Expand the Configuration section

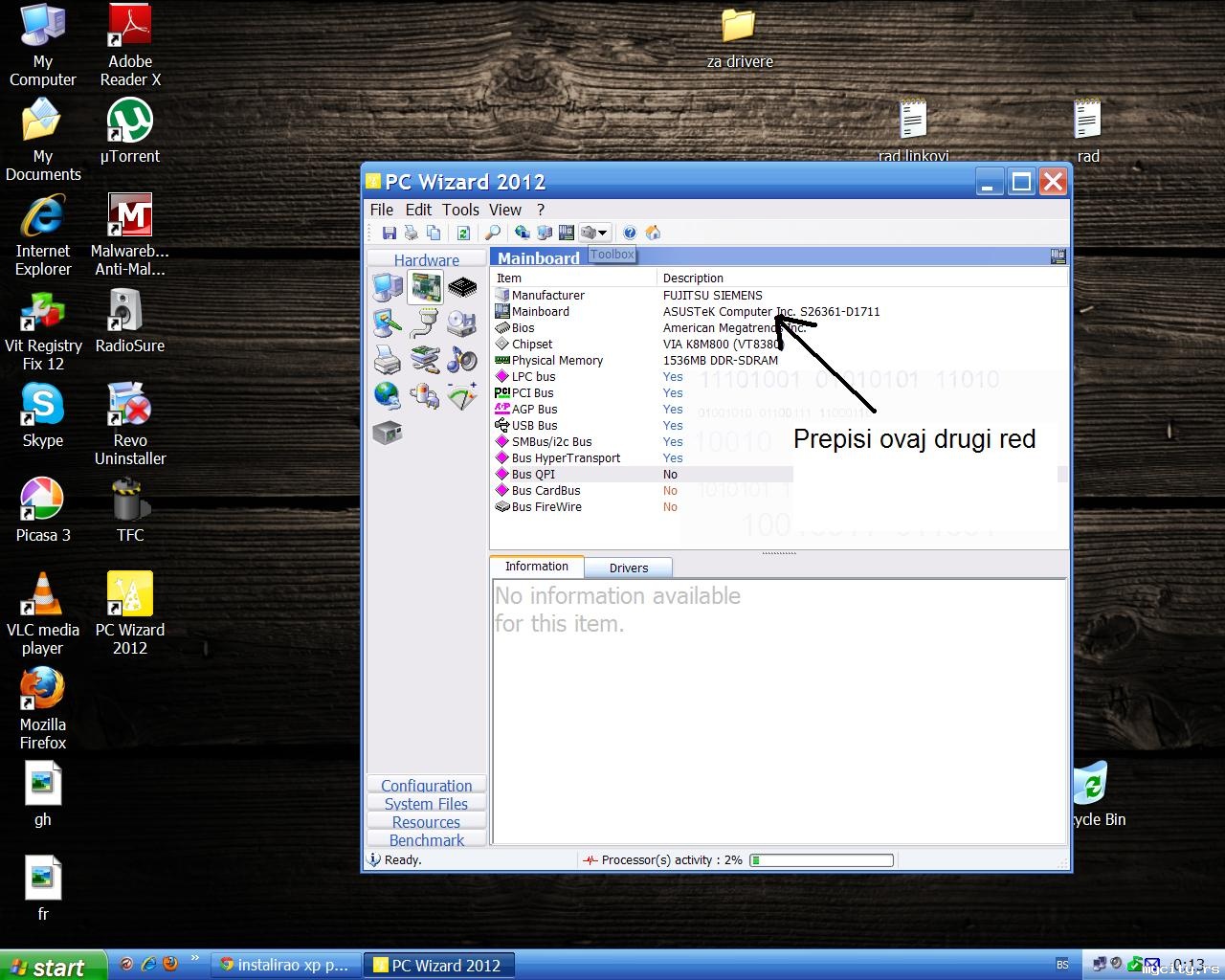point(426,785)
